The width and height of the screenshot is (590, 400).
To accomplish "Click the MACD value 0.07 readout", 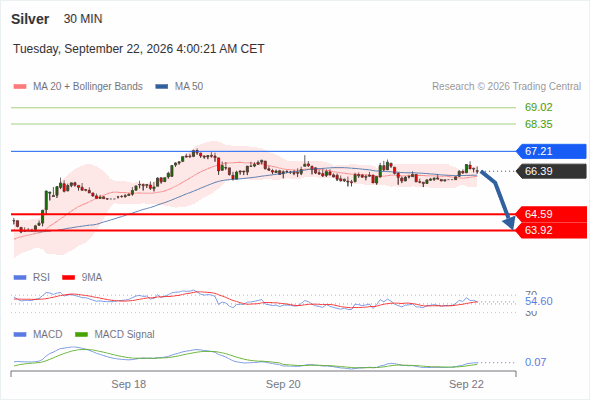I will pos(535,362).
